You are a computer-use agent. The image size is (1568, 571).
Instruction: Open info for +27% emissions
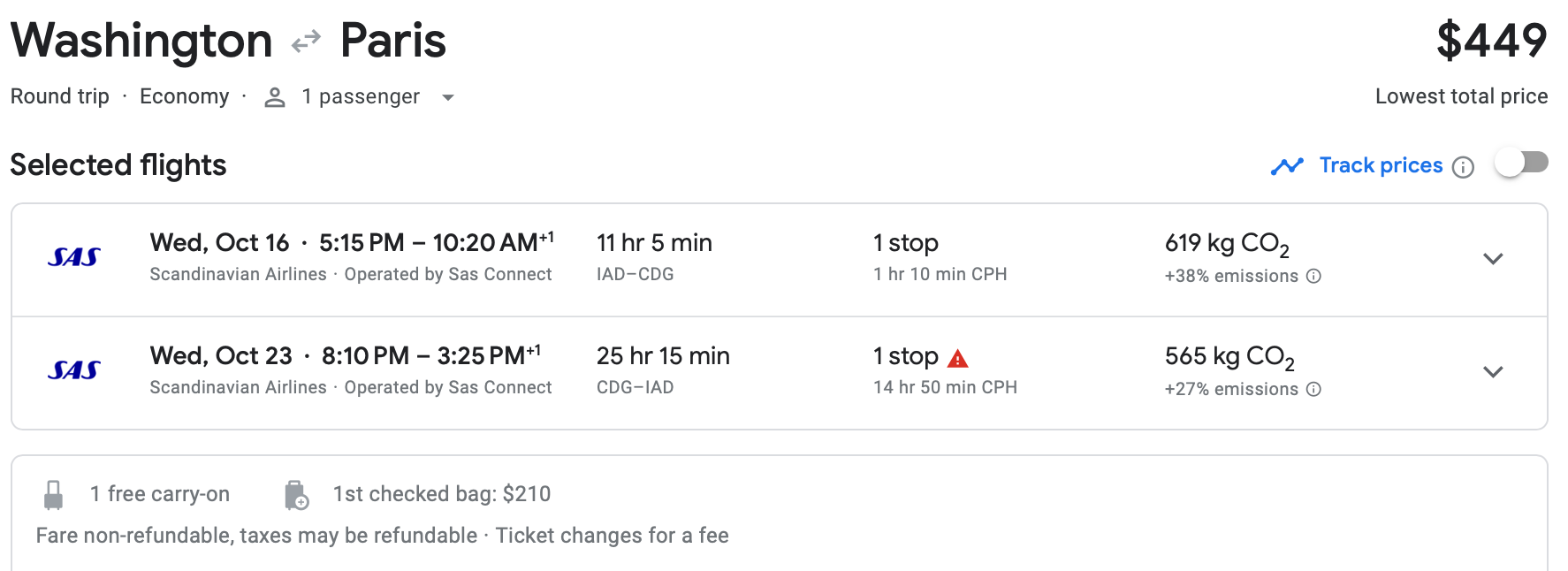[x=1314, y=390]
